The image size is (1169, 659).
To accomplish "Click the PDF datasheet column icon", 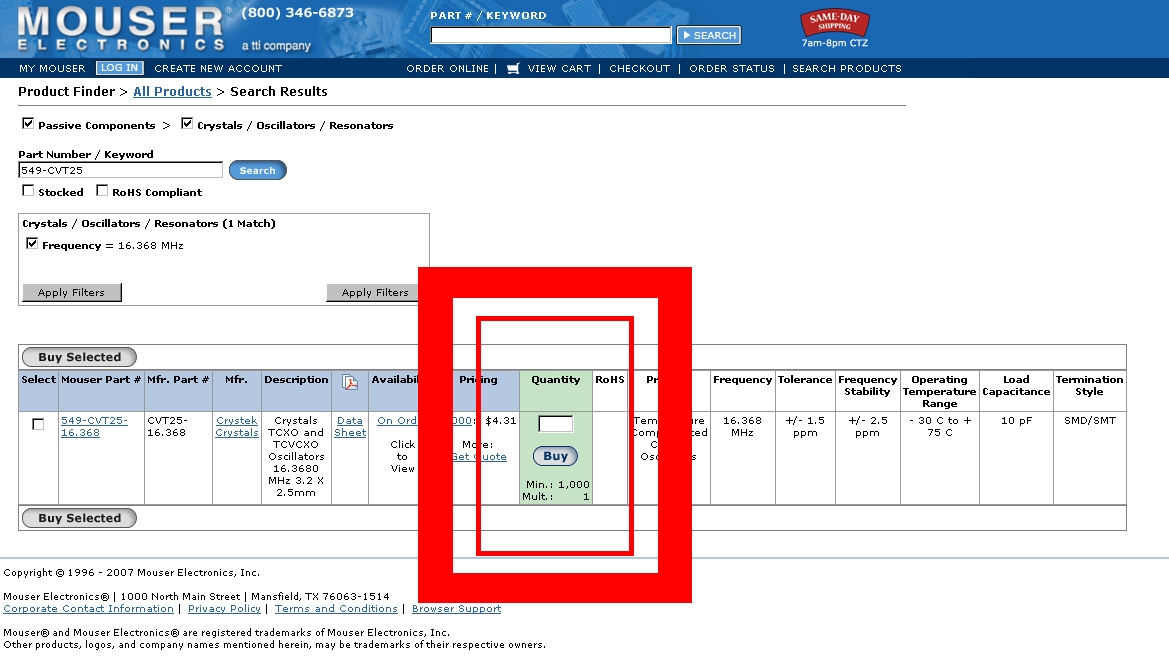I will 350,382.
